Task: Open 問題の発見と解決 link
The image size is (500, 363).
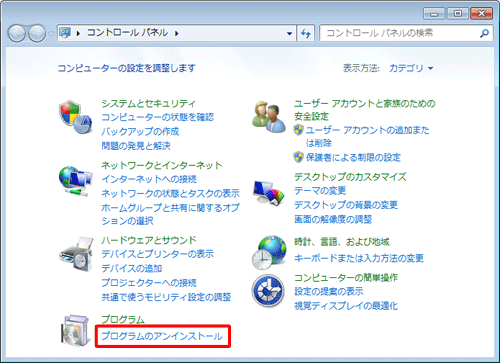Action: 136,146
